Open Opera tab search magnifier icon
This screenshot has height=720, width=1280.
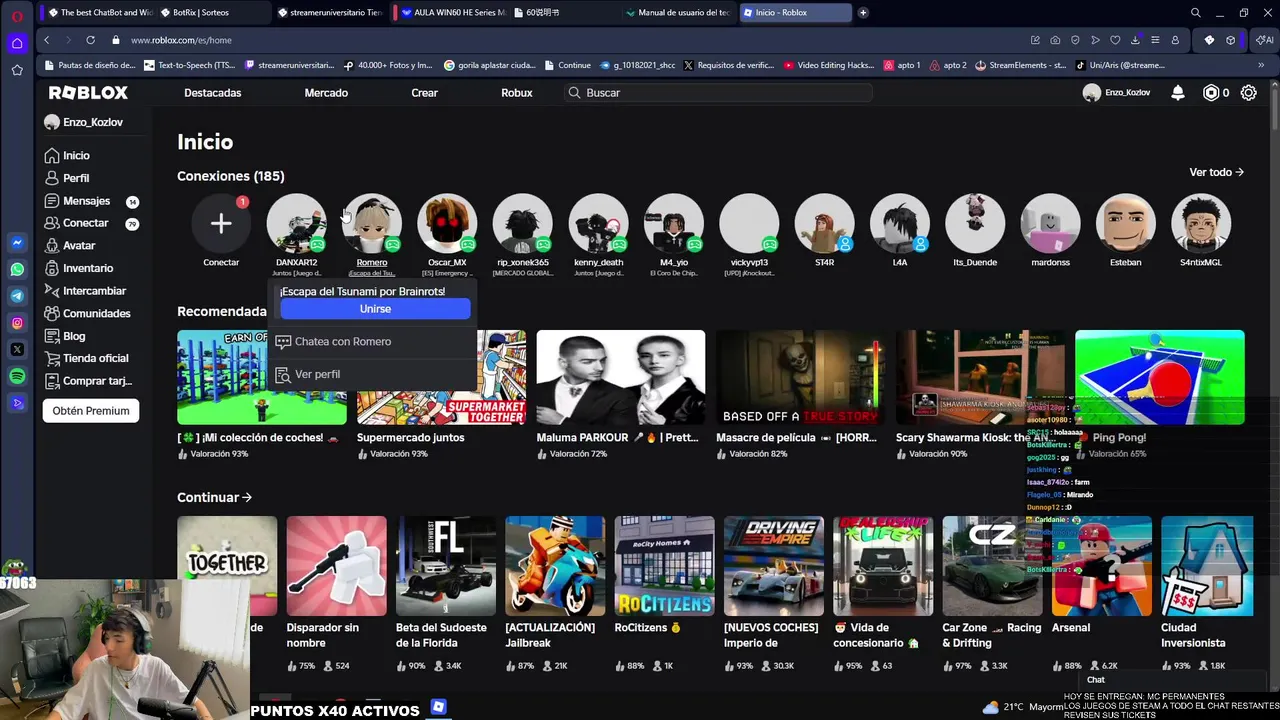click(1195, 12)
